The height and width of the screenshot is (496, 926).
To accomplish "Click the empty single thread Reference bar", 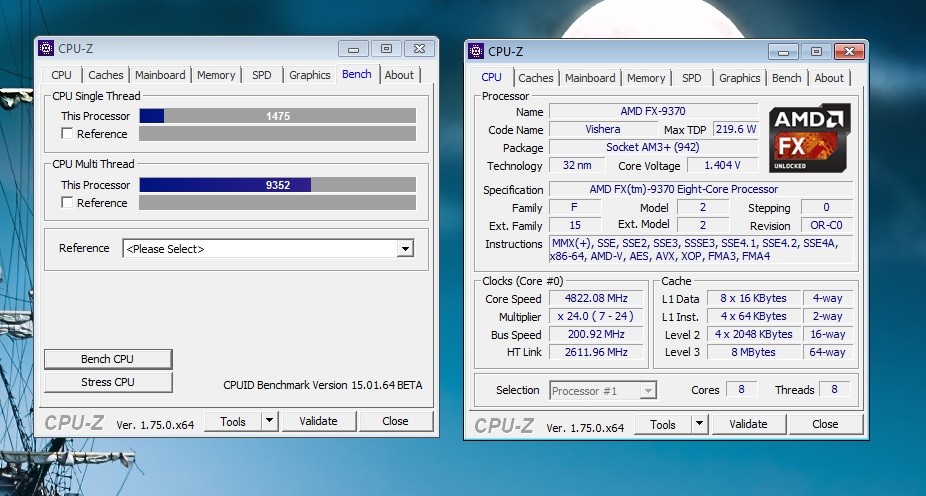I will (278, 133).
